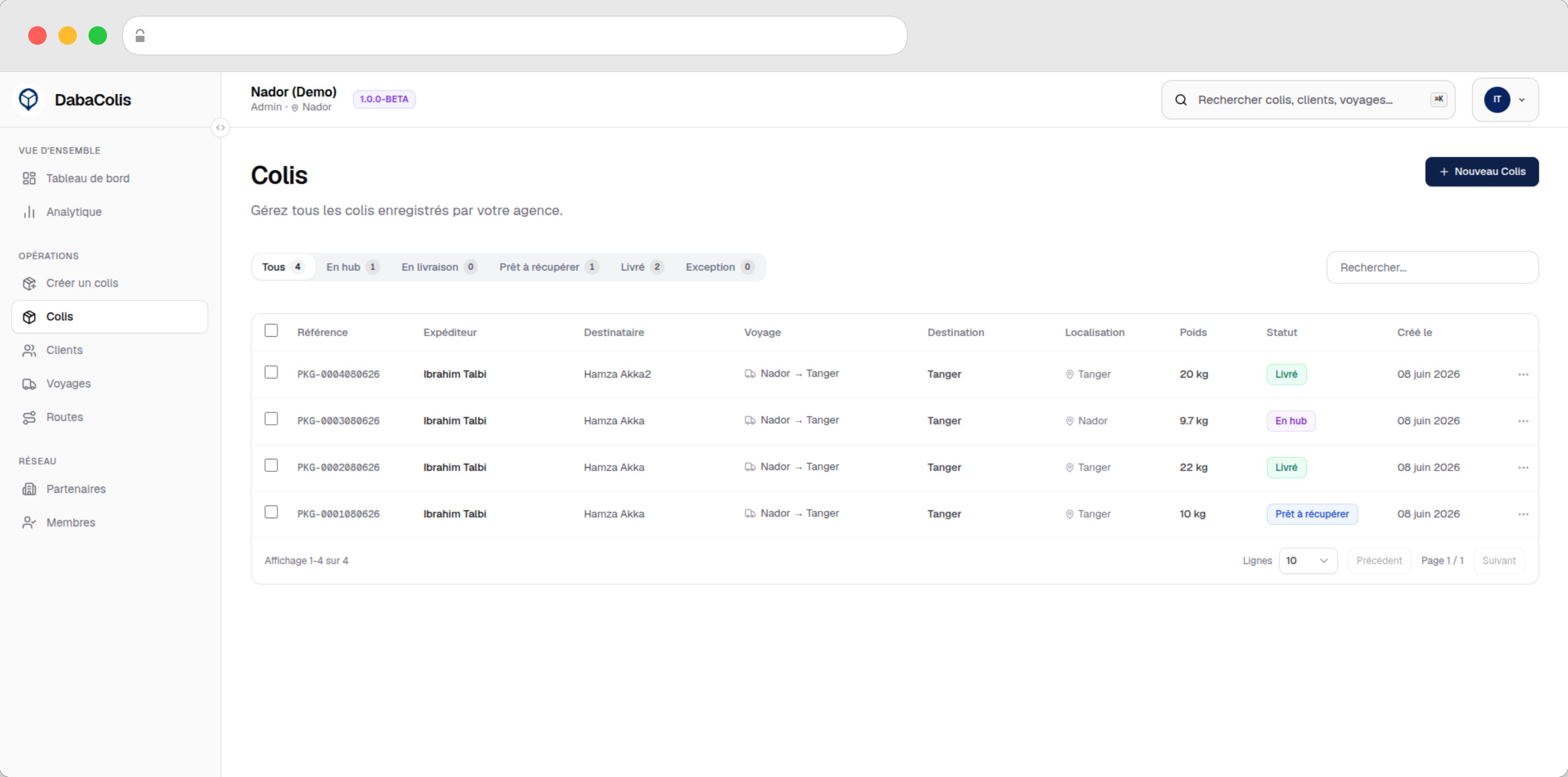Click the ⌘K shortcut badge

pos(1439,99)
